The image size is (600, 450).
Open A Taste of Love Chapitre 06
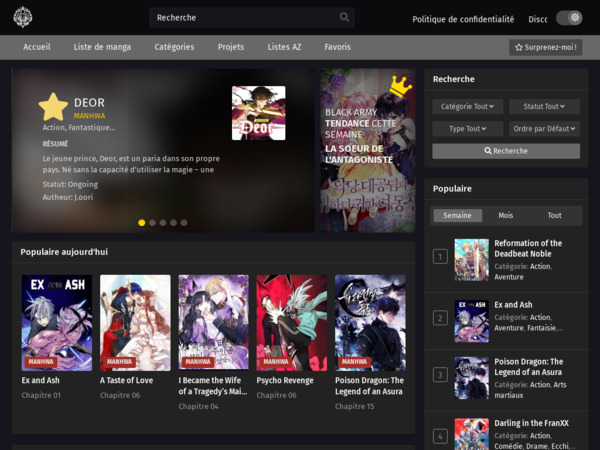(120, 395)
